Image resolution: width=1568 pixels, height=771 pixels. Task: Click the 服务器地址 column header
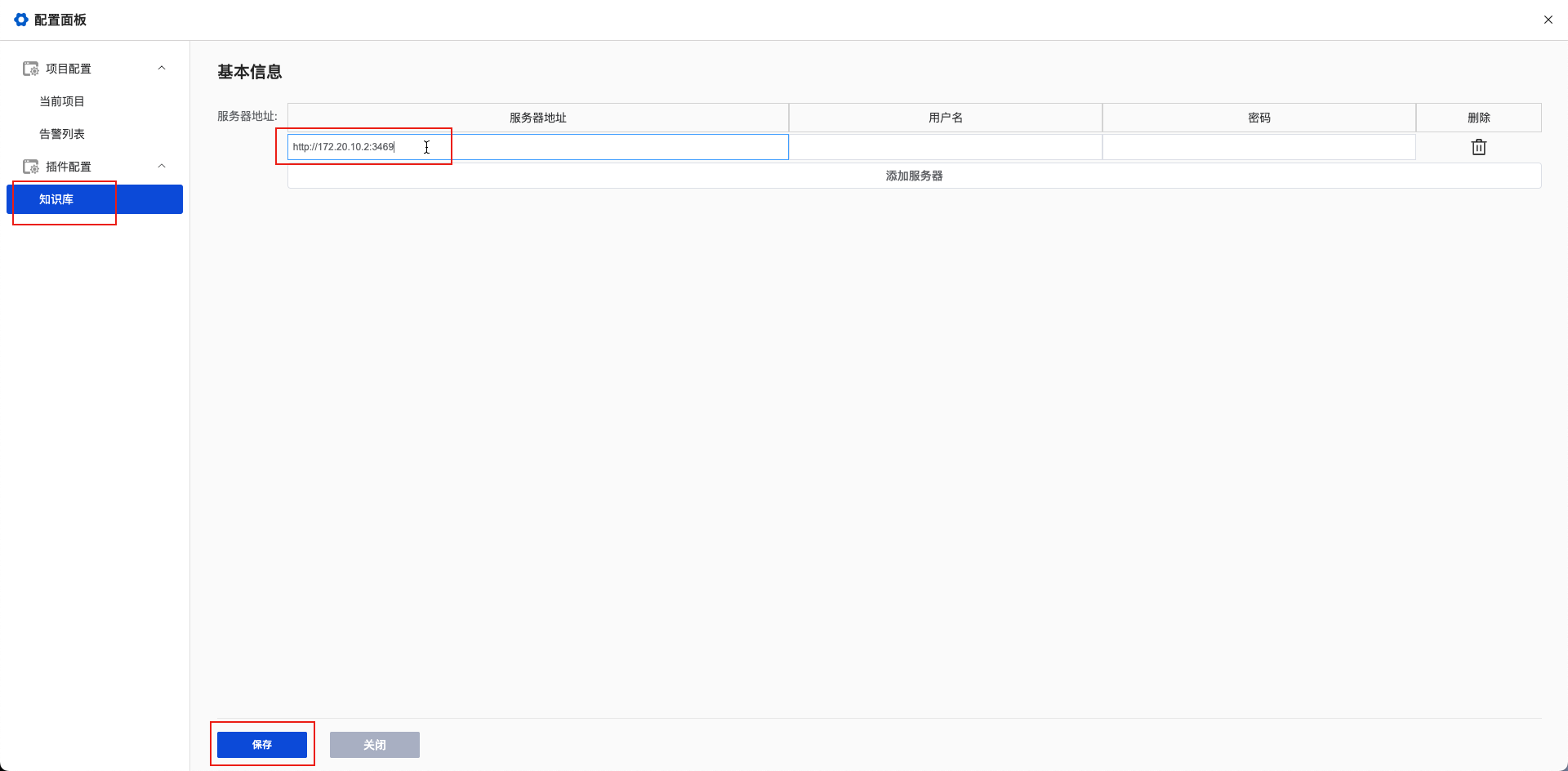[x=538, y=118]
